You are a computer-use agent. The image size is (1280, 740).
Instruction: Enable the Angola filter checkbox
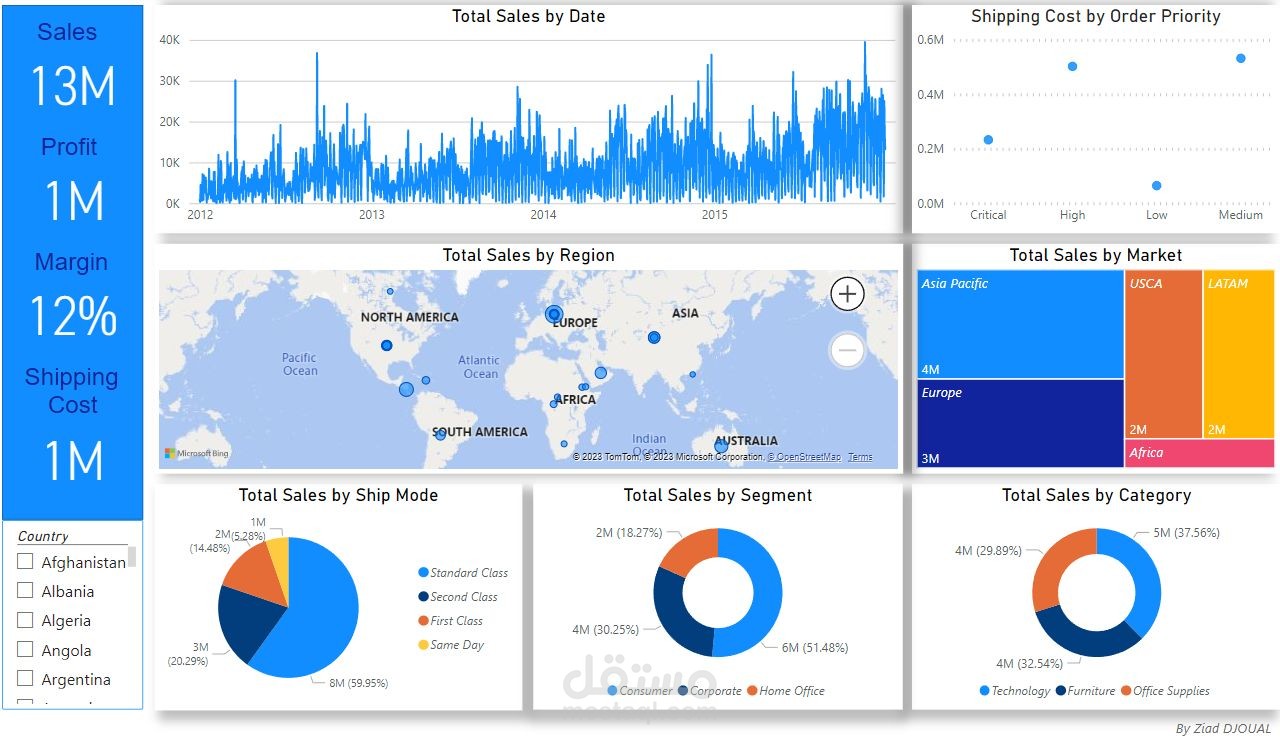click(x=25, y=649)
